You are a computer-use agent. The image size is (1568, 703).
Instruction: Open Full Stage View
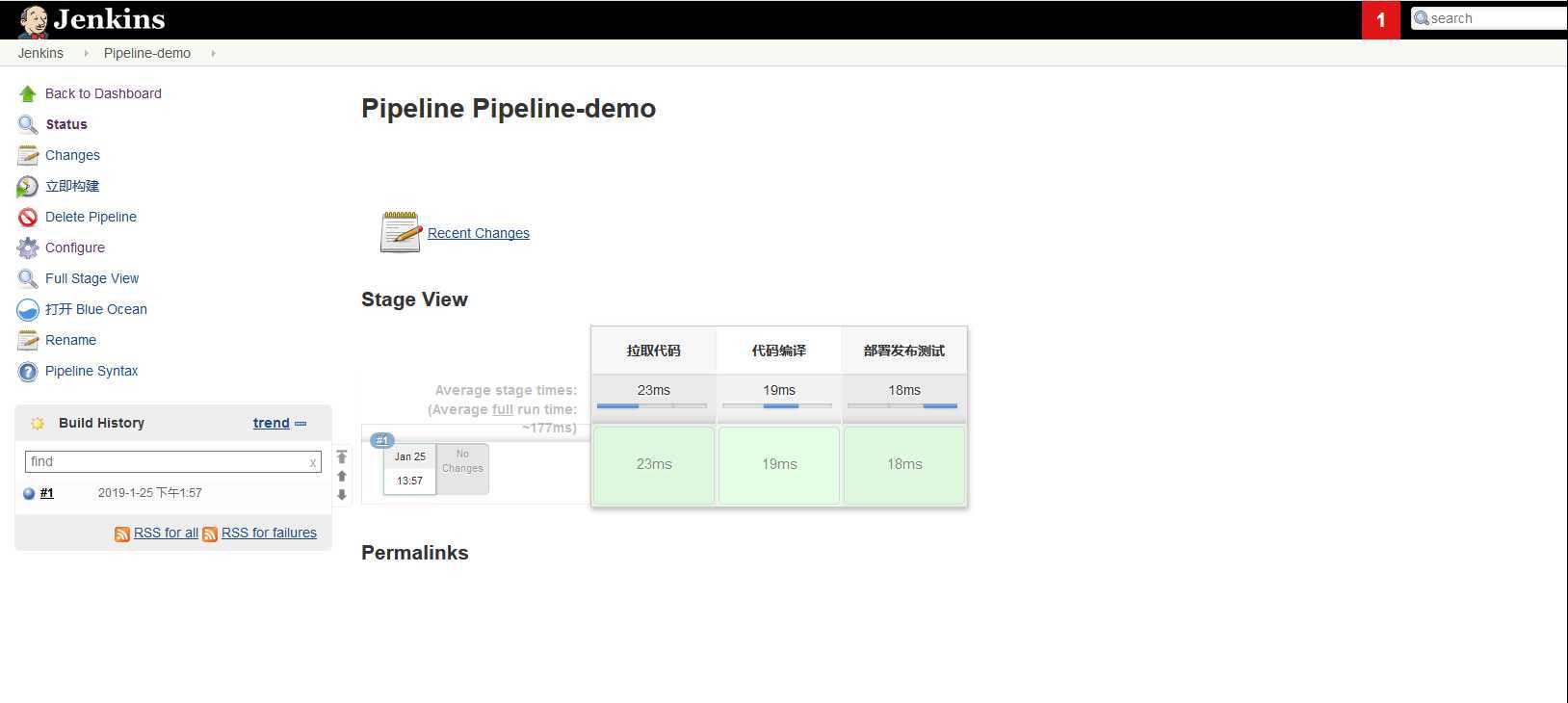point(91,278)
